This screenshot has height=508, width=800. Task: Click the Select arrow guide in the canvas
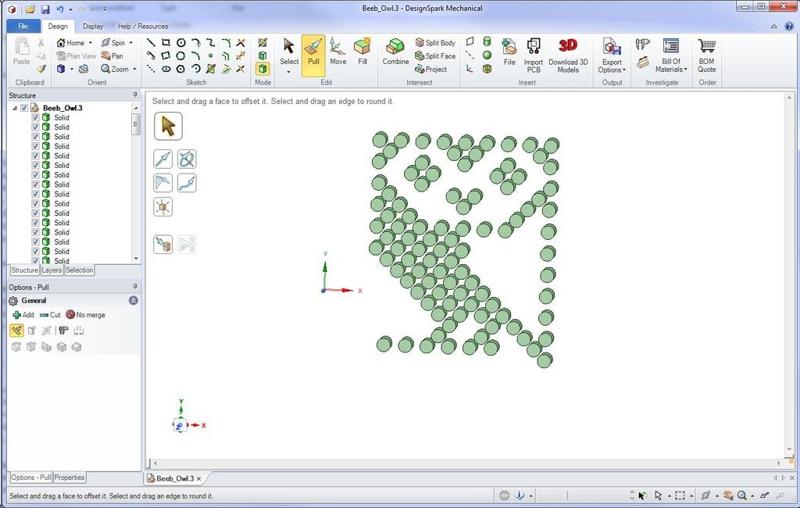pos(168,126)
